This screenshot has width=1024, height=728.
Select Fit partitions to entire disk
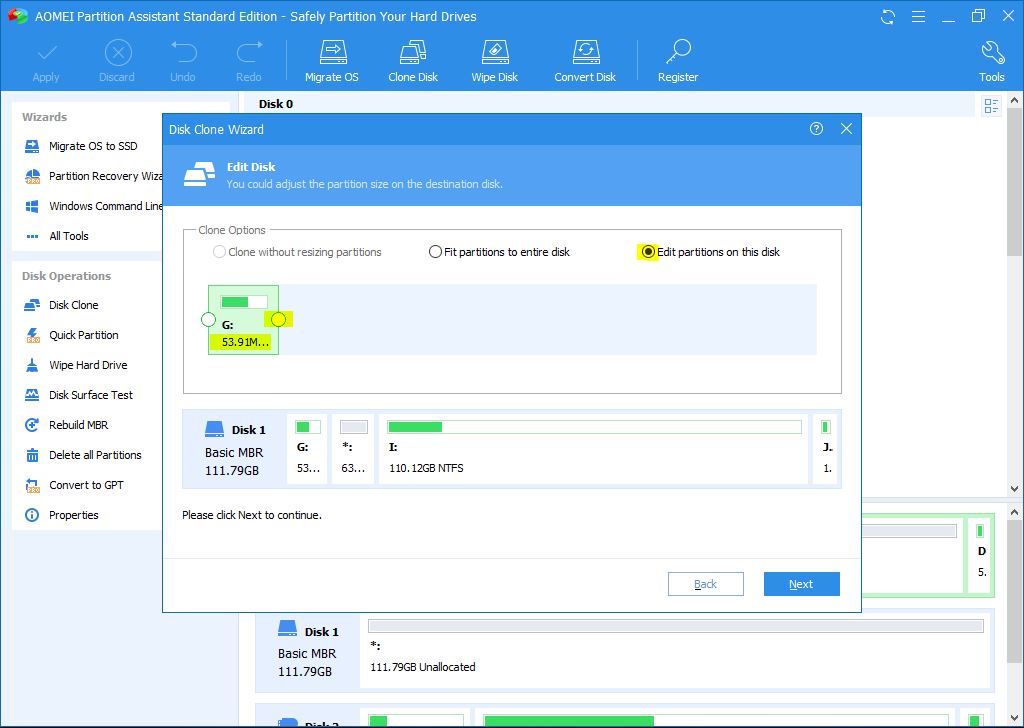[x=435, y=252]
